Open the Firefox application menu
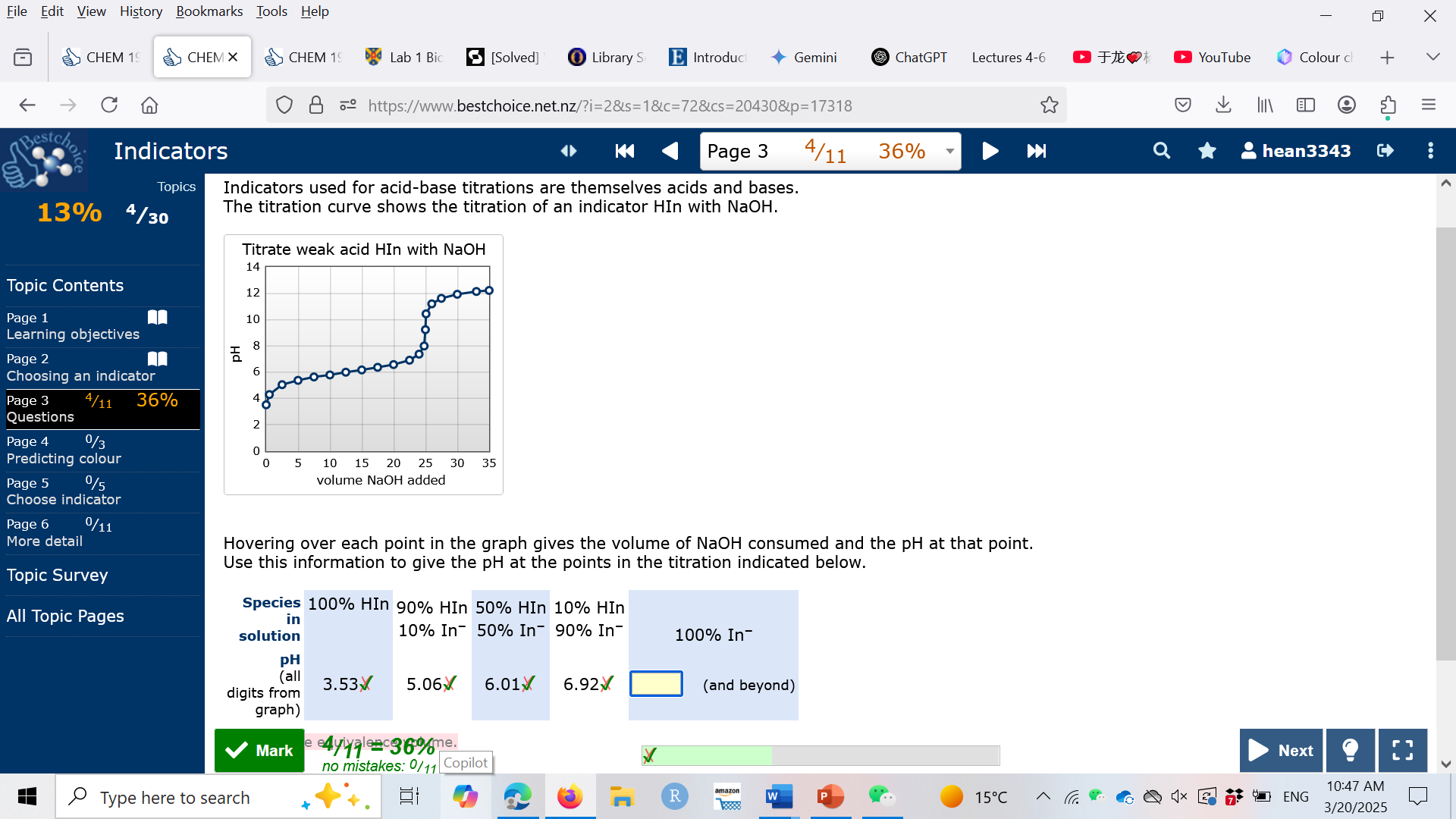 (x=1428, y=105)
